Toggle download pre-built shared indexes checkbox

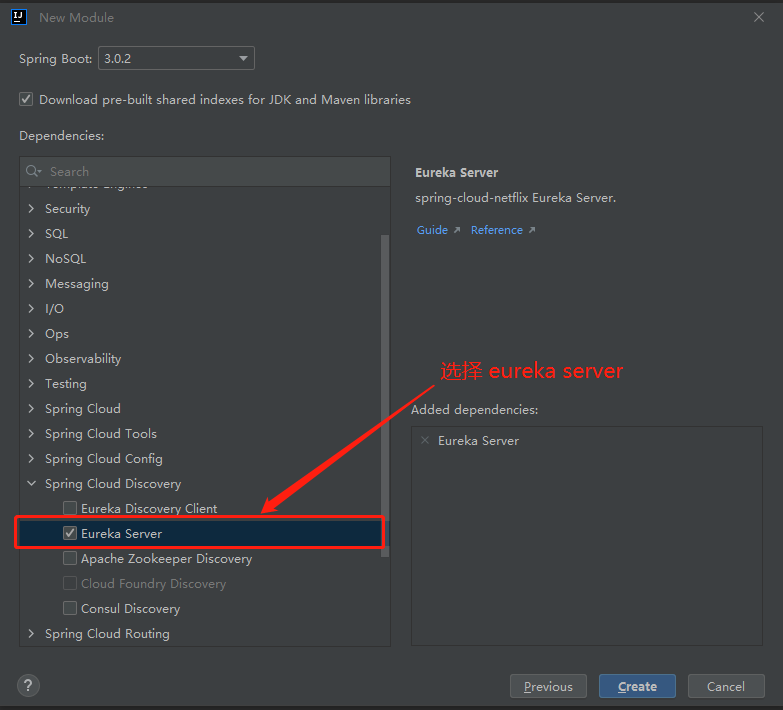[x=26, y=99]
